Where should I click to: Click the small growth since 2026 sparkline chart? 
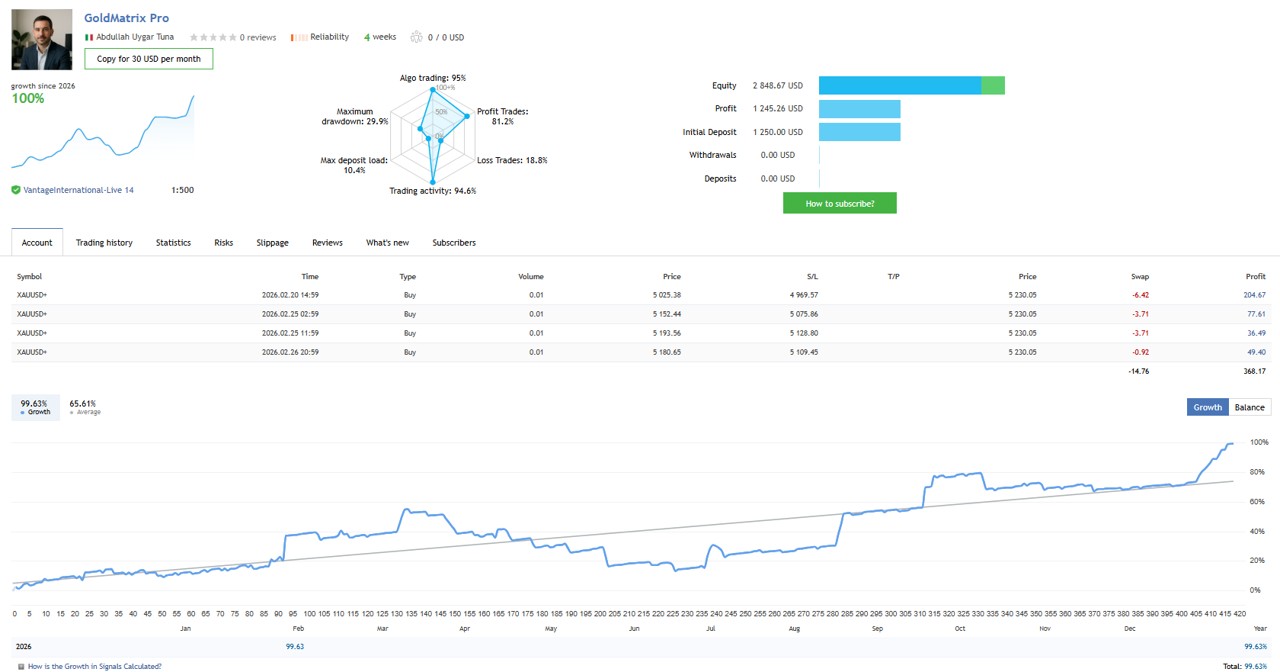(103, 132)
